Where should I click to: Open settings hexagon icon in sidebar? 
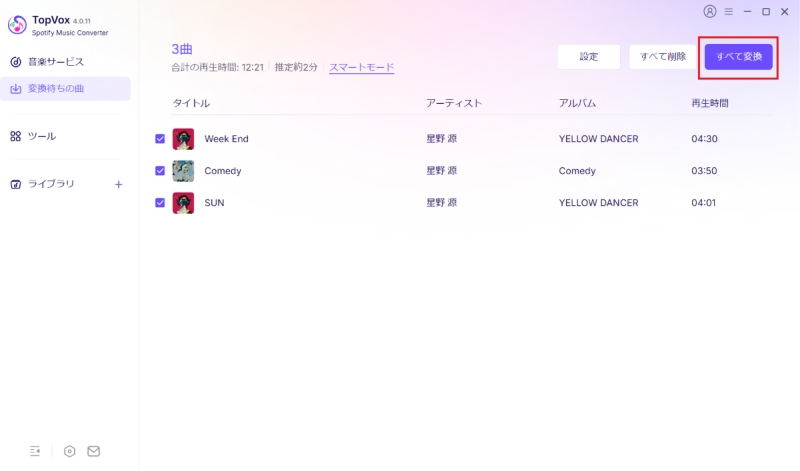(x=69, y=451)
